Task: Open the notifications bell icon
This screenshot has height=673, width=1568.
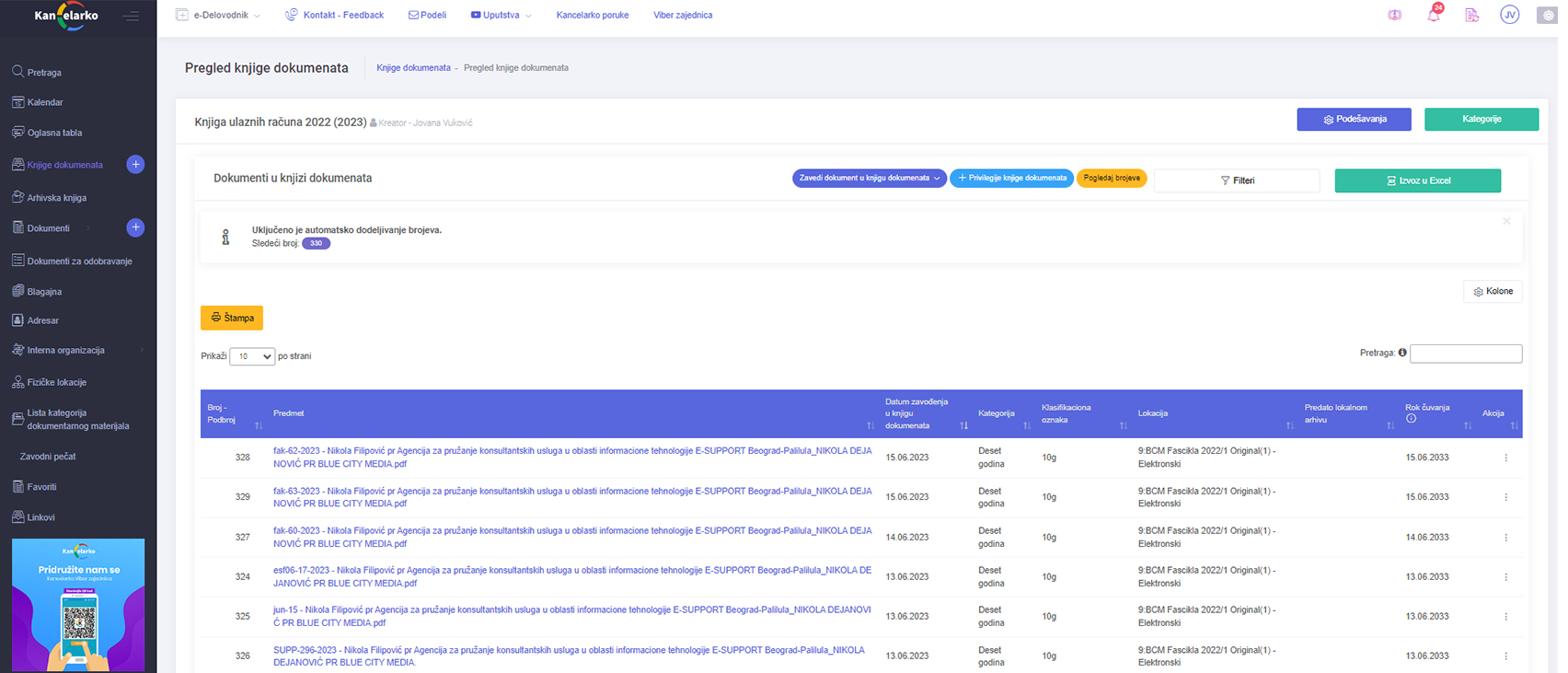Action: click(x=1433, y=16)
